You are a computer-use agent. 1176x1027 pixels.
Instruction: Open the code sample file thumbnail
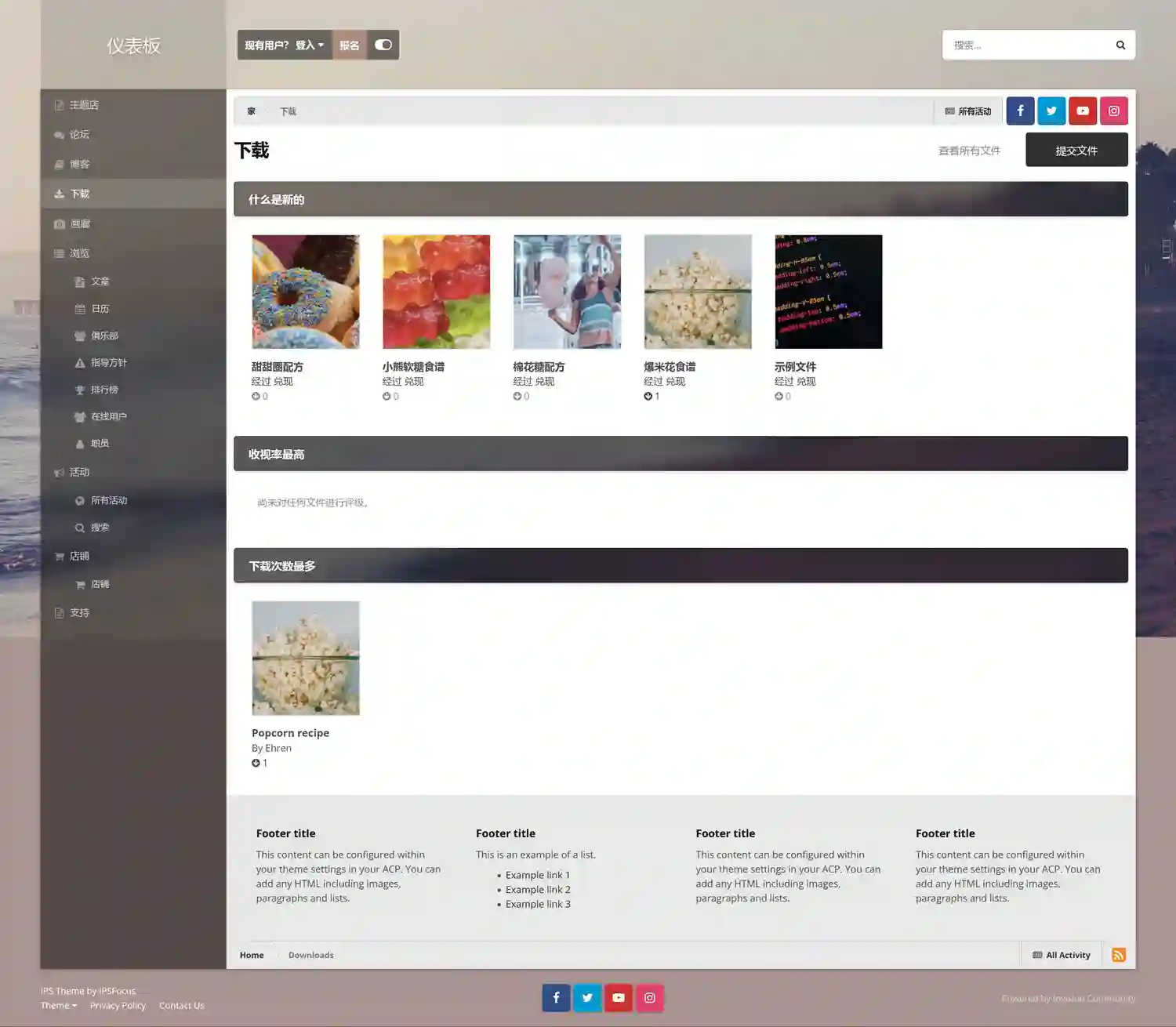828,292
